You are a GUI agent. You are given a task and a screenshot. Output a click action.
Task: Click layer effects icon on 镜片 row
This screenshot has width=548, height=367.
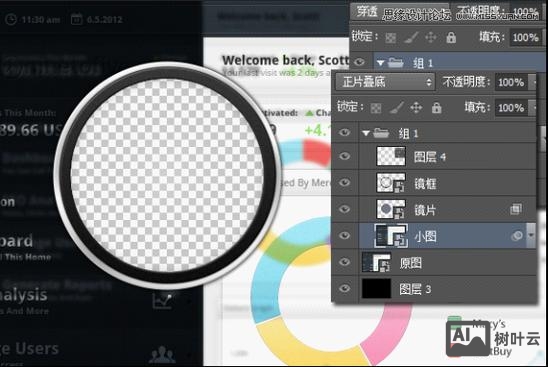516,209
